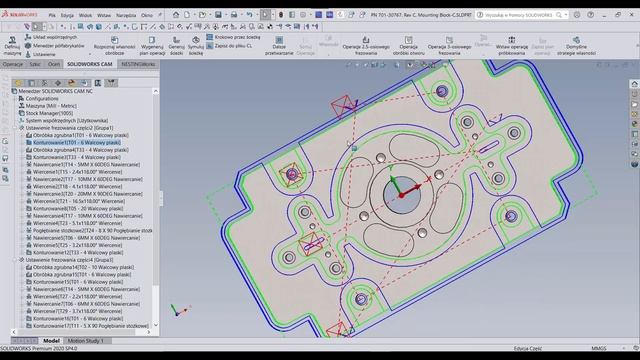Image resolution: width=640 pixels, height=360 pixels.
Task: Open the Widok menu
Action: click(x=85, y=15)
